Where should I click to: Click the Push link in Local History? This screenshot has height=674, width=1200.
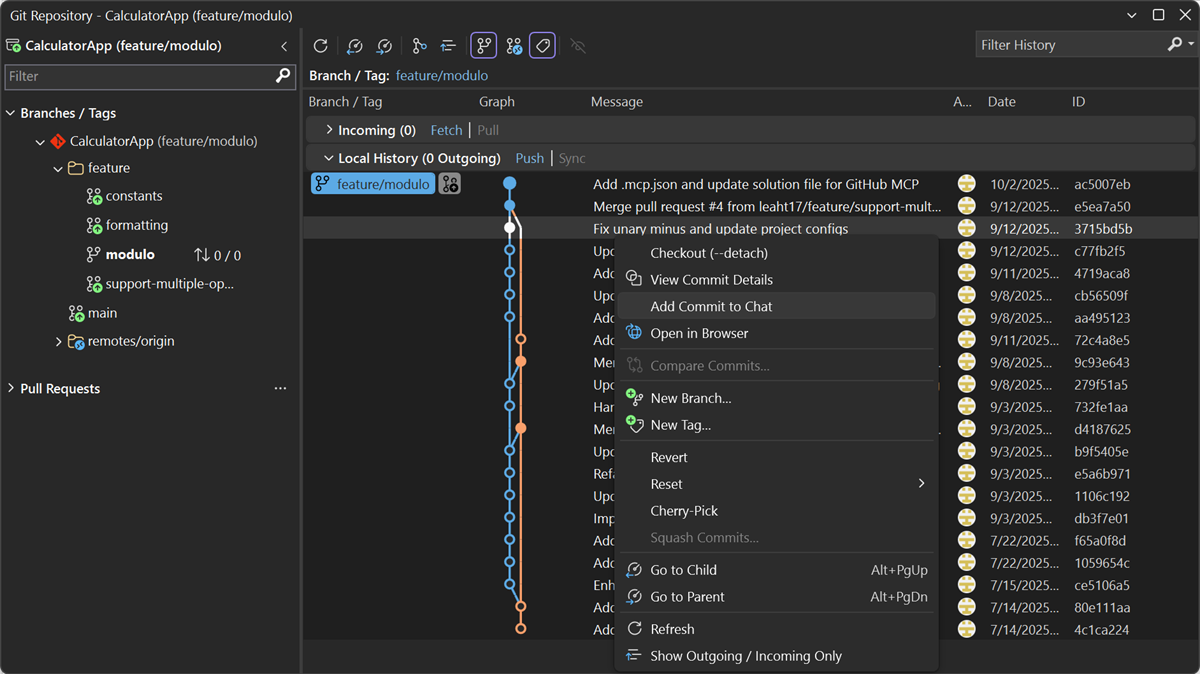click(529, 157)
